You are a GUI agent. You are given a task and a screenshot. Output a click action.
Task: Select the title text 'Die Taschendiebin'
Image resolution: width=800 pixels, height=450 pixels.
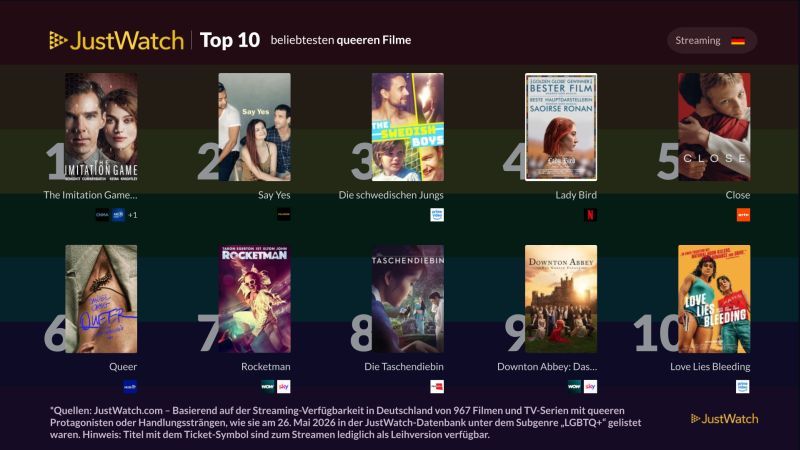click(404, 366)
